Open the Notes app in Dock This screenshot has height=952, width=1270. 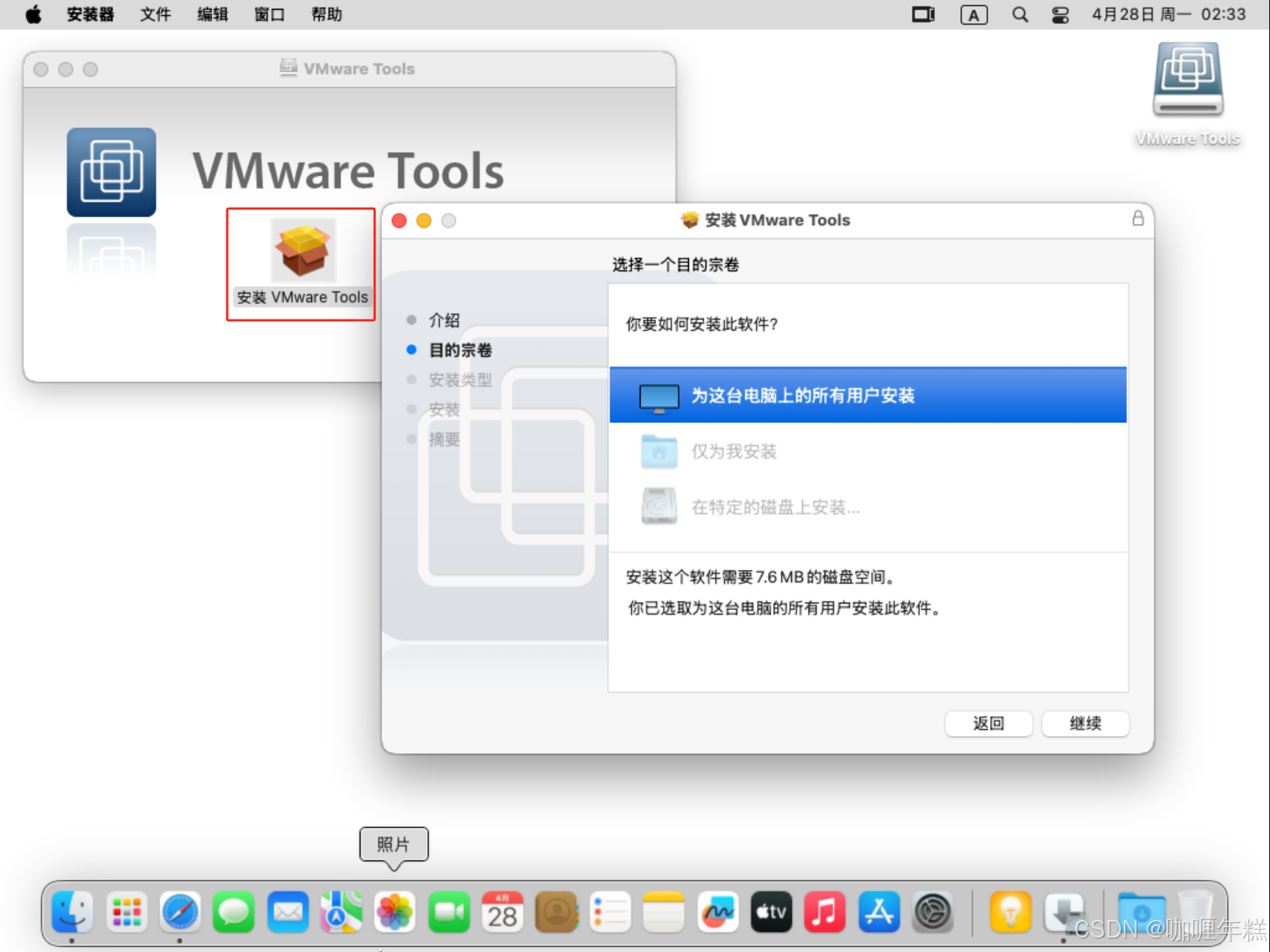pos(664,912)
